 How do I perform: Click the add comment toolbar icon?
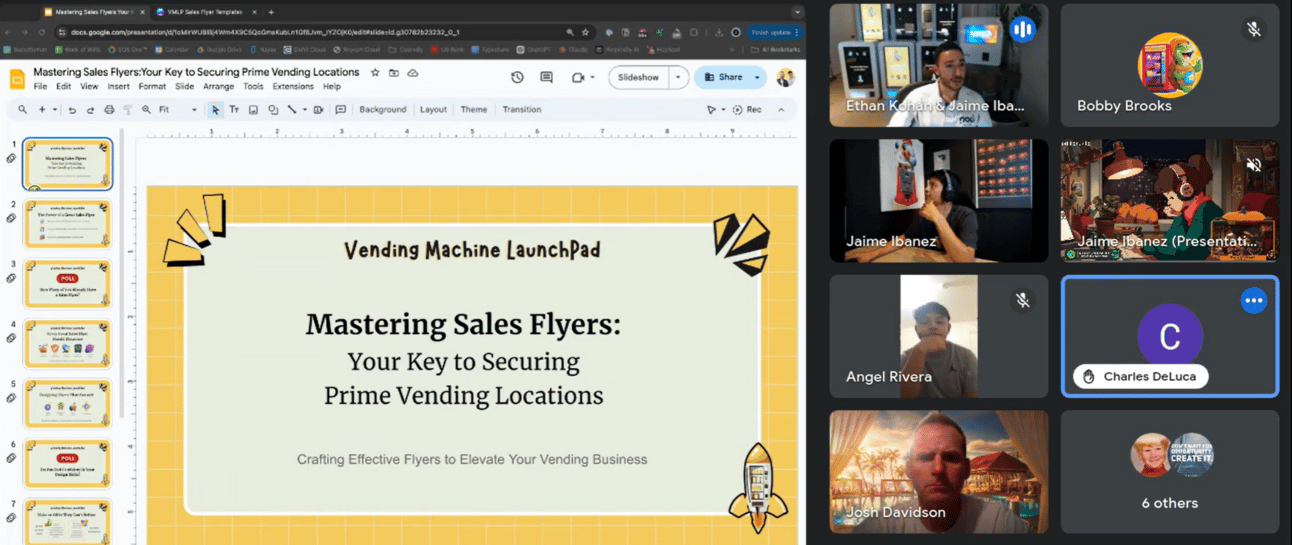pos(340,110)
